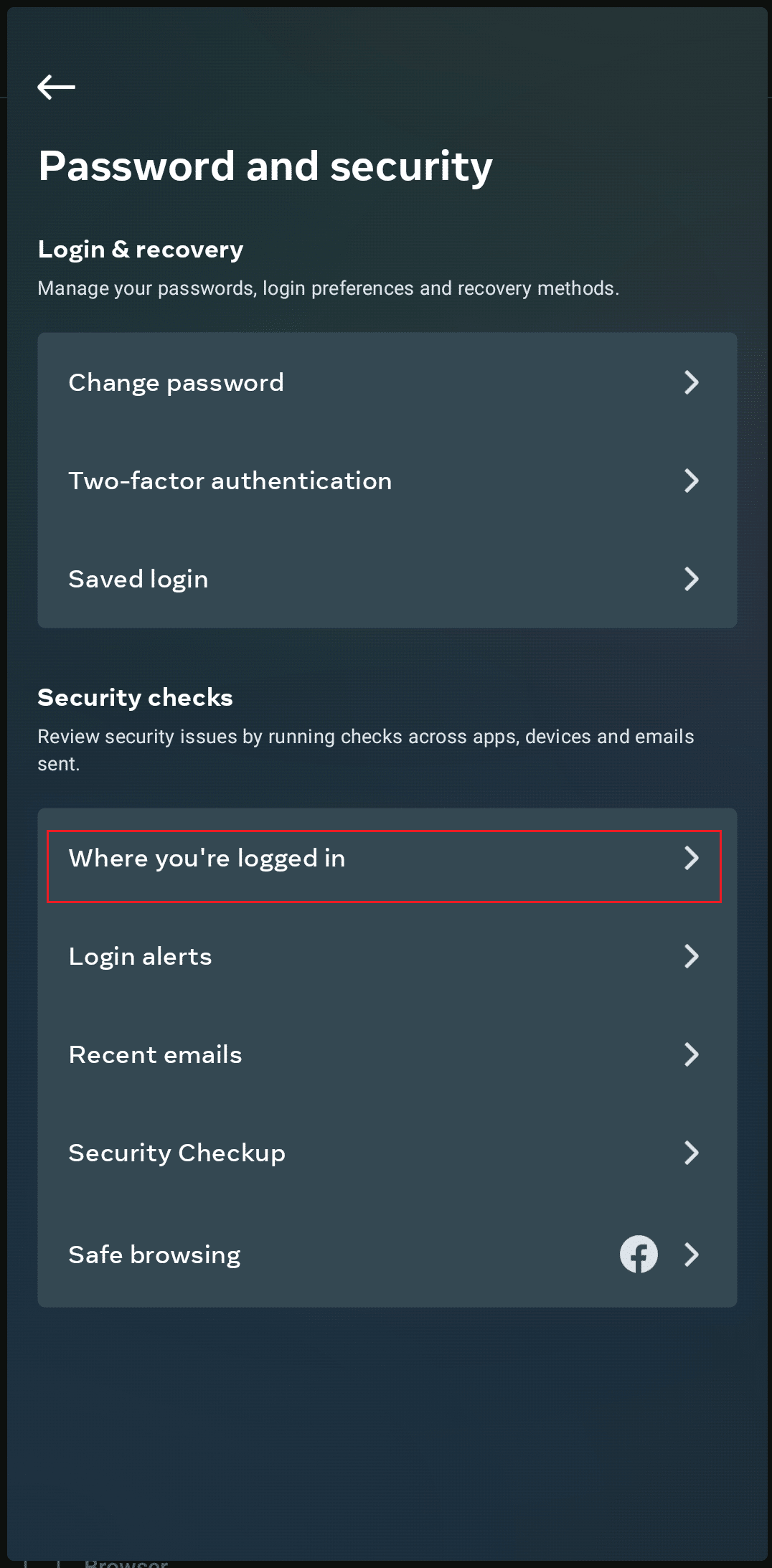
Task: Click chevron next to Recent emails
Action: click(691, 1054)
